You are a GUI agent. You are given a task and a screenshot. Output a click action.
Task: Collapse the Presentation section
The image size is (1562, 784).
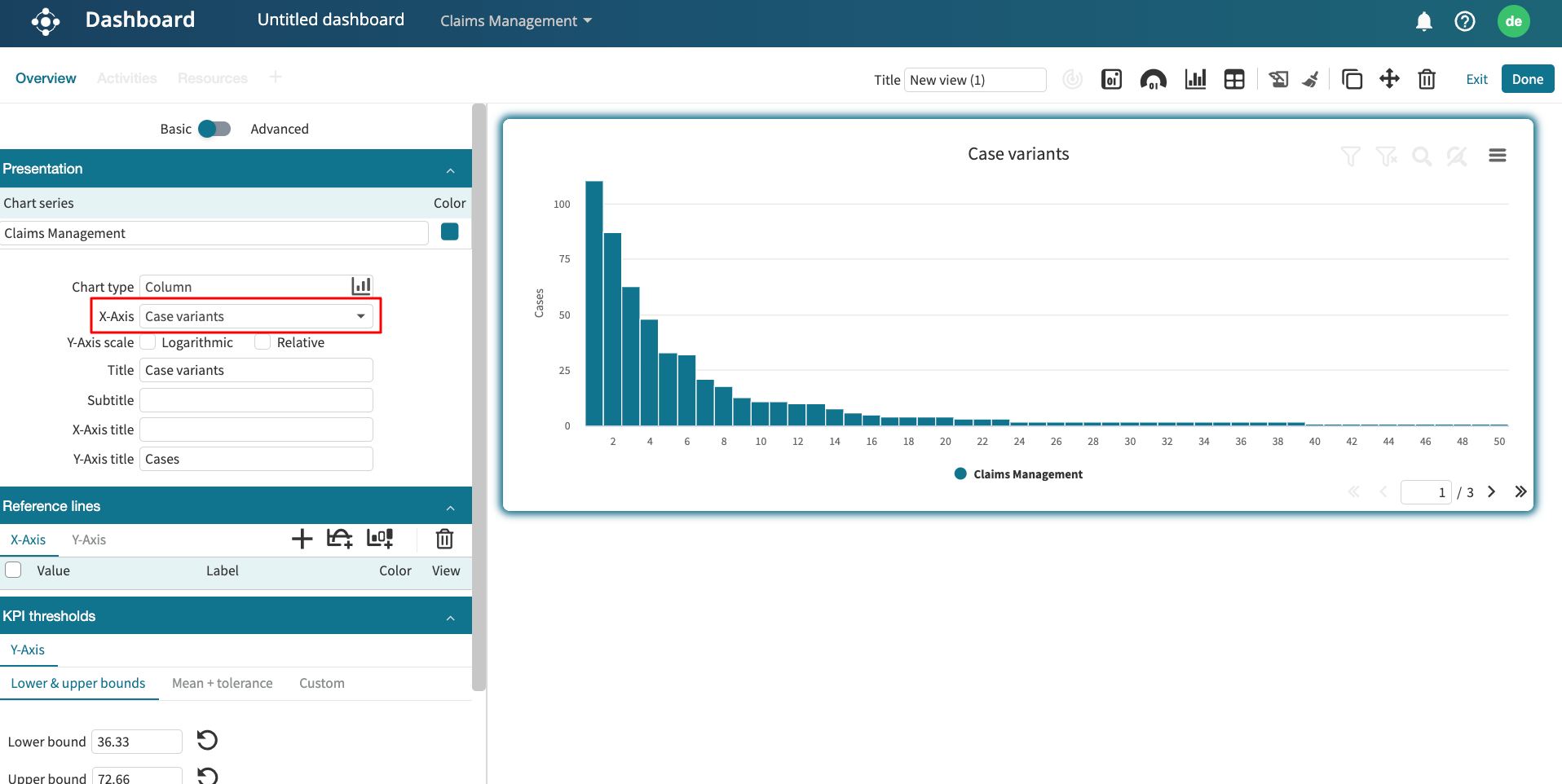click(x=450, y=170)
